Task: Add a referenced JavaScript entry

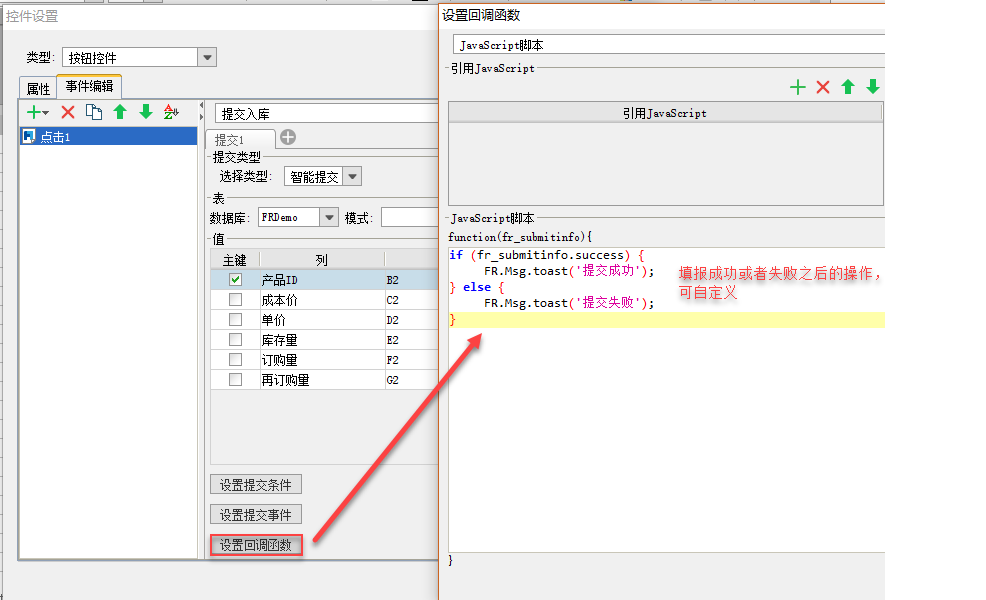Action: tap(797, 87)
